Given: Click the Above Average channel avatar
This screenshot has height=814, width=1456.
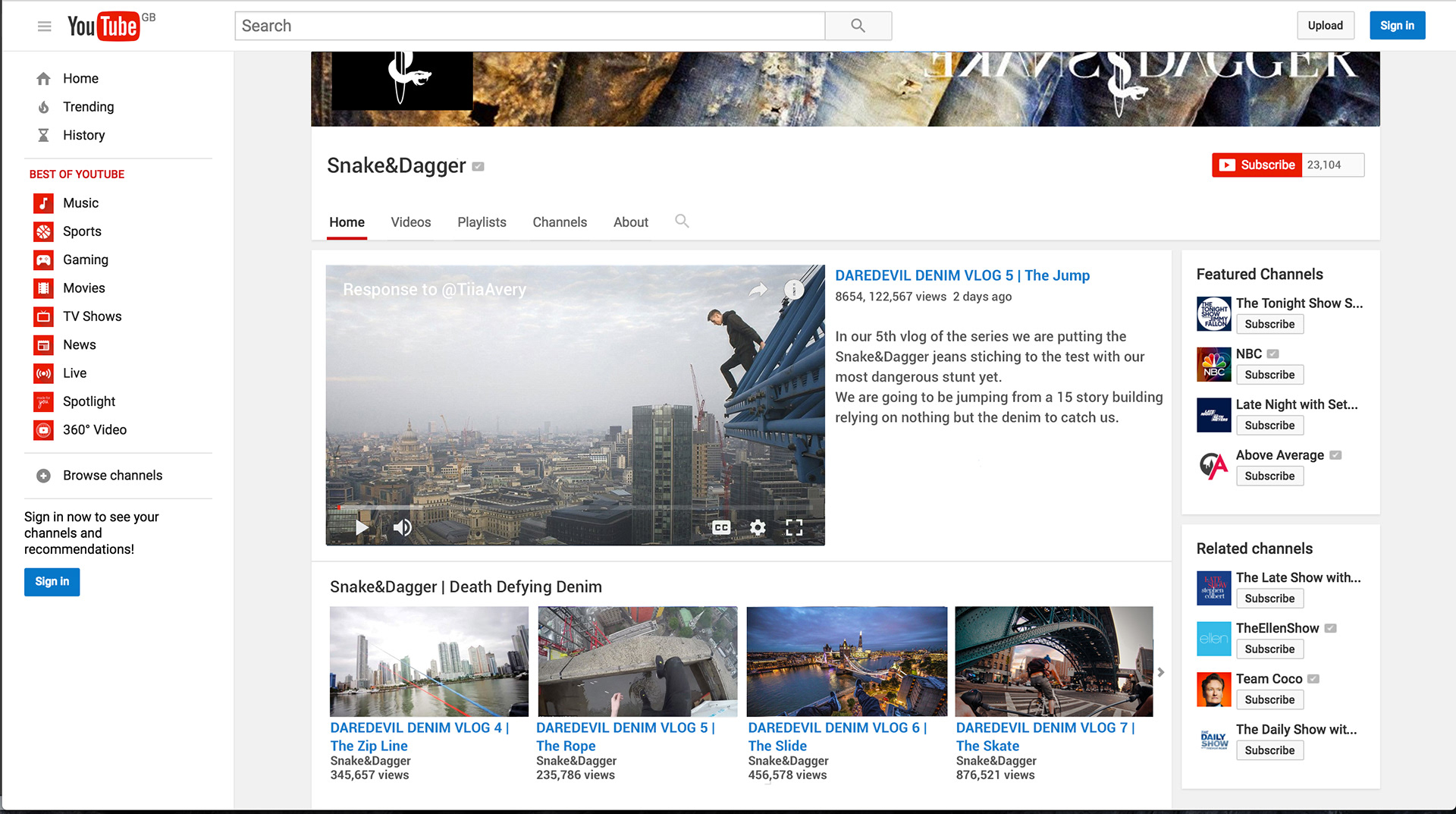Looking at the screenshot, I should click(1213, 466).
